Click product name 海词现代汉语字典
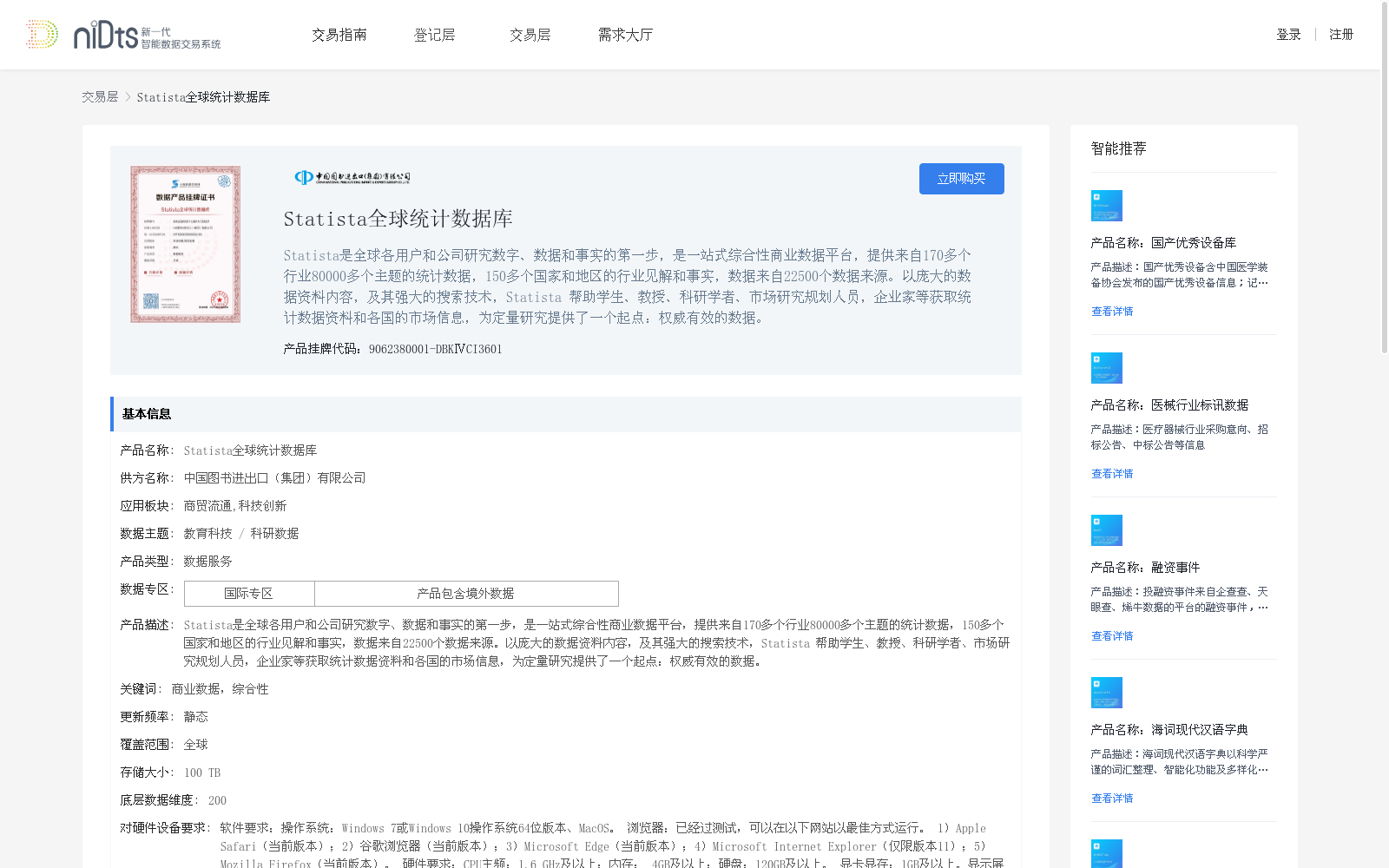 pyautogui.click(x=1200, y=730)
